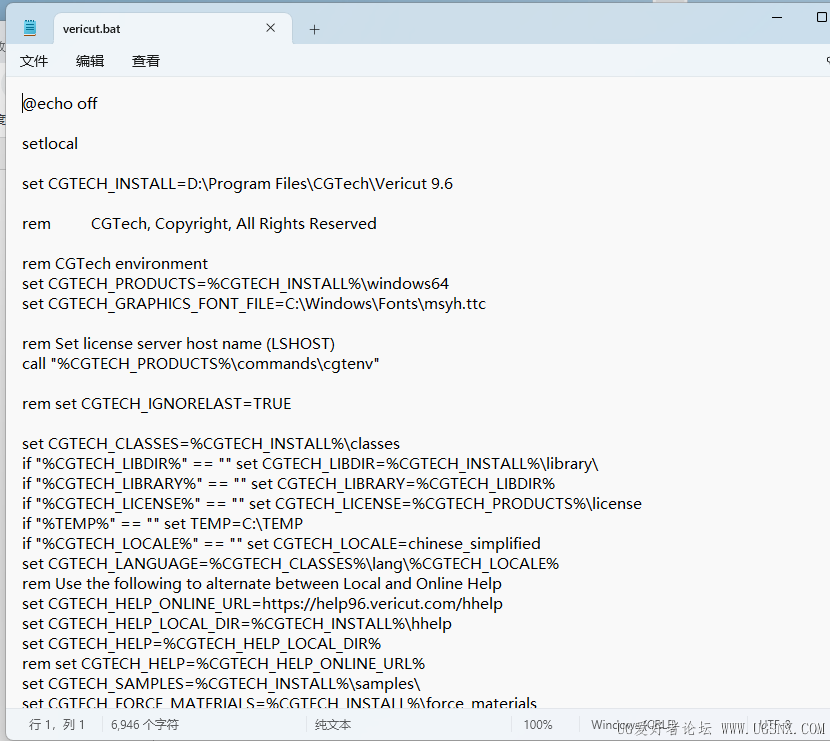Click the 'set CGTECH_INSTALL=D:\Program Files' line
This screenshot has height=741, width=830.
tap(237, 184)
